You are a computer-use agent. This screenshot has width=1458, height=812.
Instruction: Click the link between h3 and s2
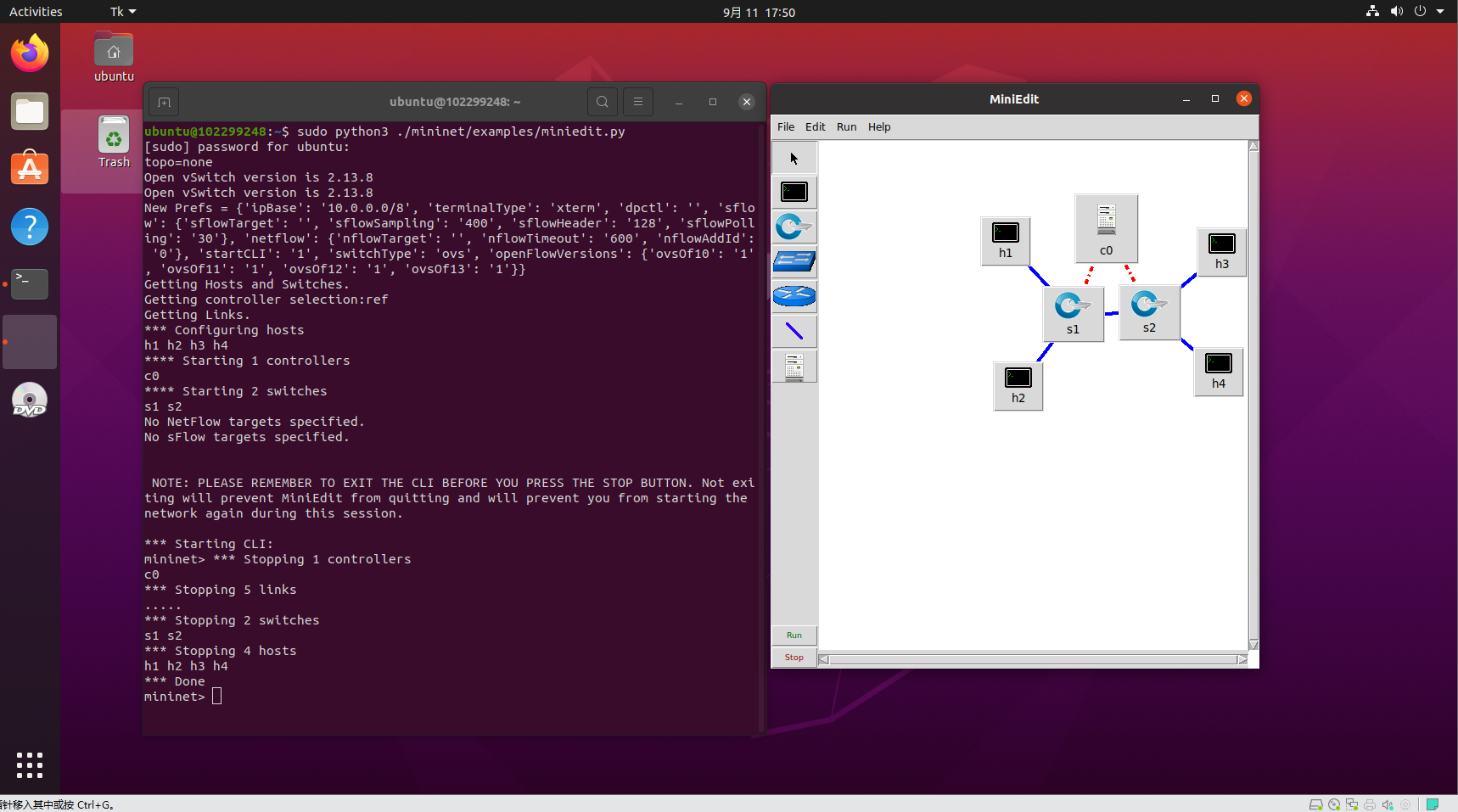[x=1189, y=280]
